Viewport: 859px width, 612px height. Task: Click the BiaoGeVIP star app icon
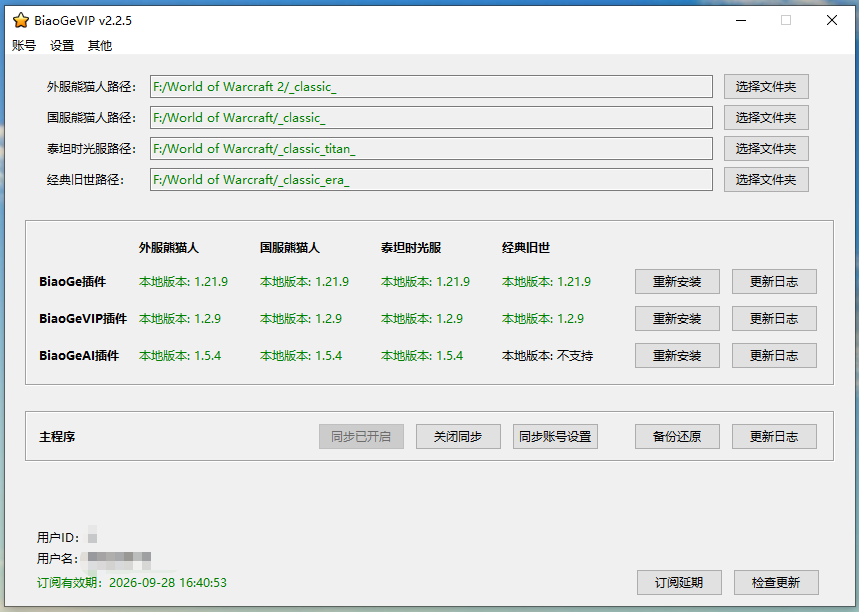(20, 20)
